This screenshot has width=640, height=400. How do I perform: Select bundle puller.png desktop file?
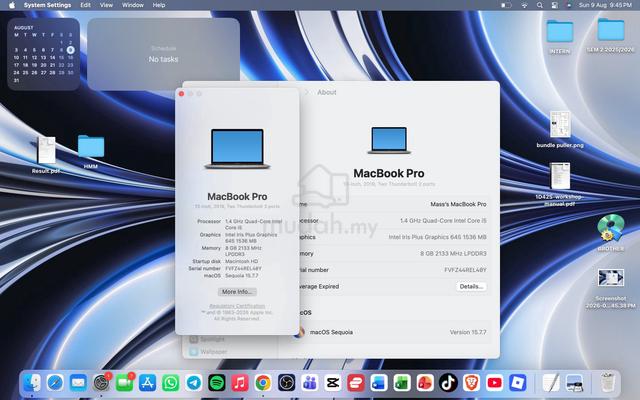point(560,124)
